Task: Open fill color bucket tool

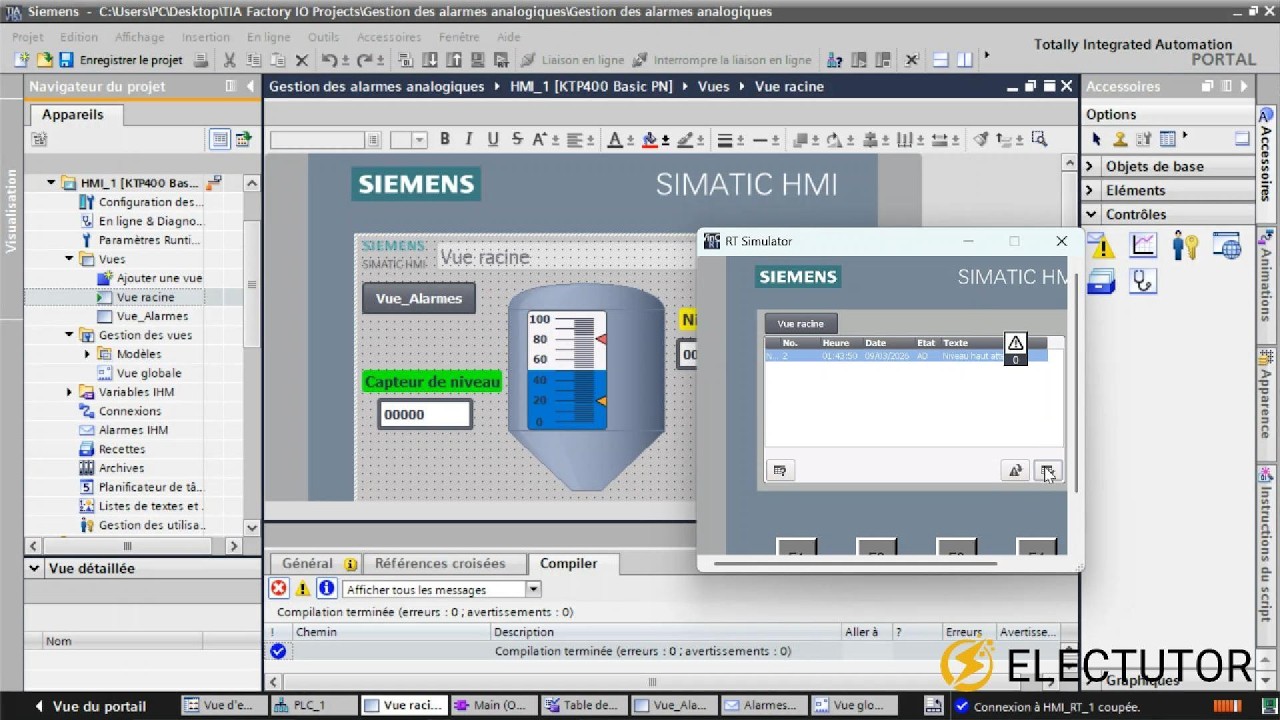Action: [655, 139]
